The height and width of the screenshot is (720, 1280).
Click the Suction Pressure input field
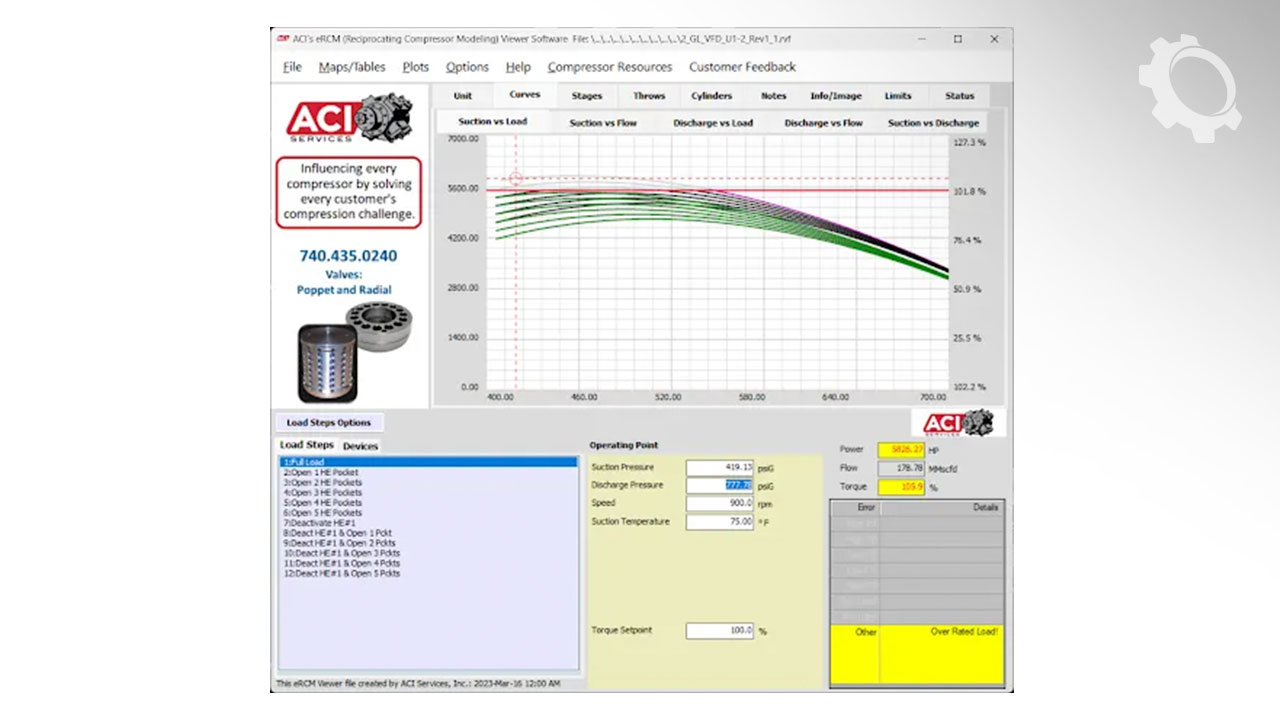(719, 468)
